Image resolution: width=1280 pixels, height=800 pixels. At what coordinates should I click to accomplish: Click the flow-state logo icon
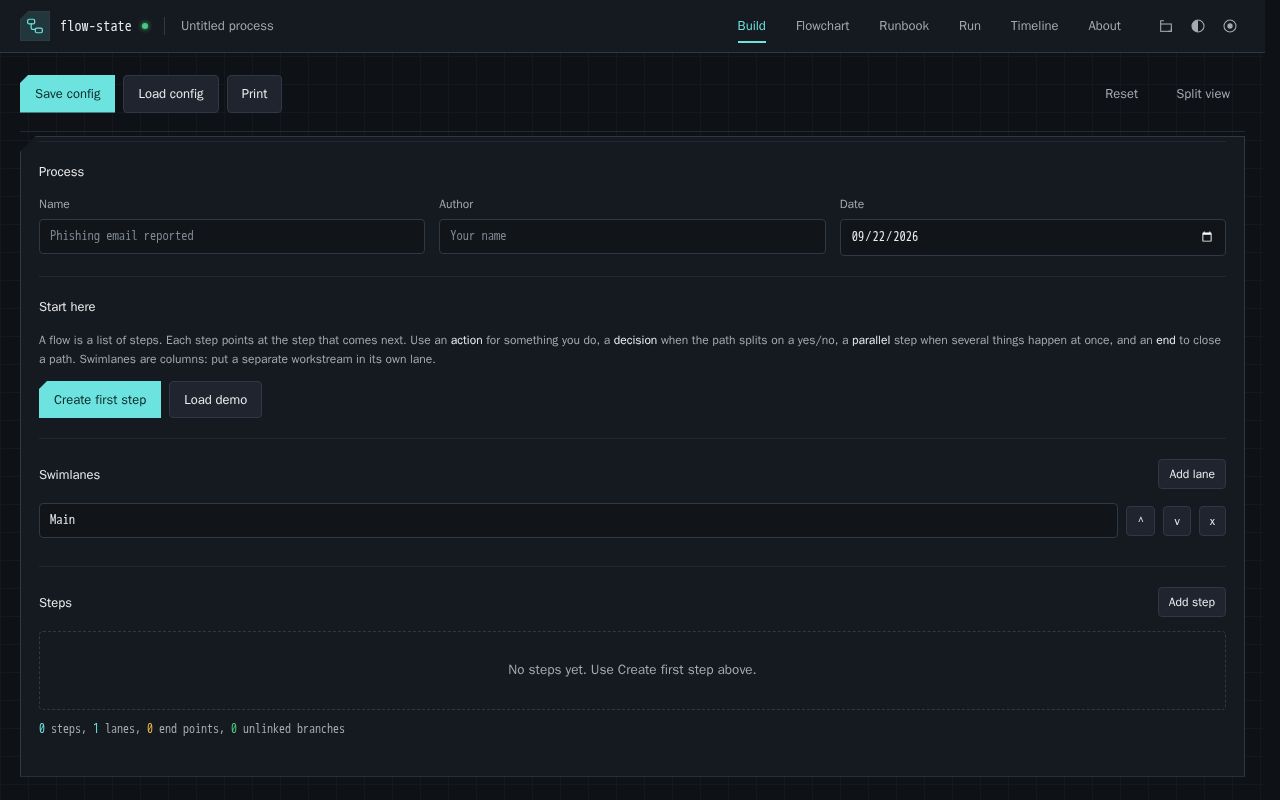35,26
